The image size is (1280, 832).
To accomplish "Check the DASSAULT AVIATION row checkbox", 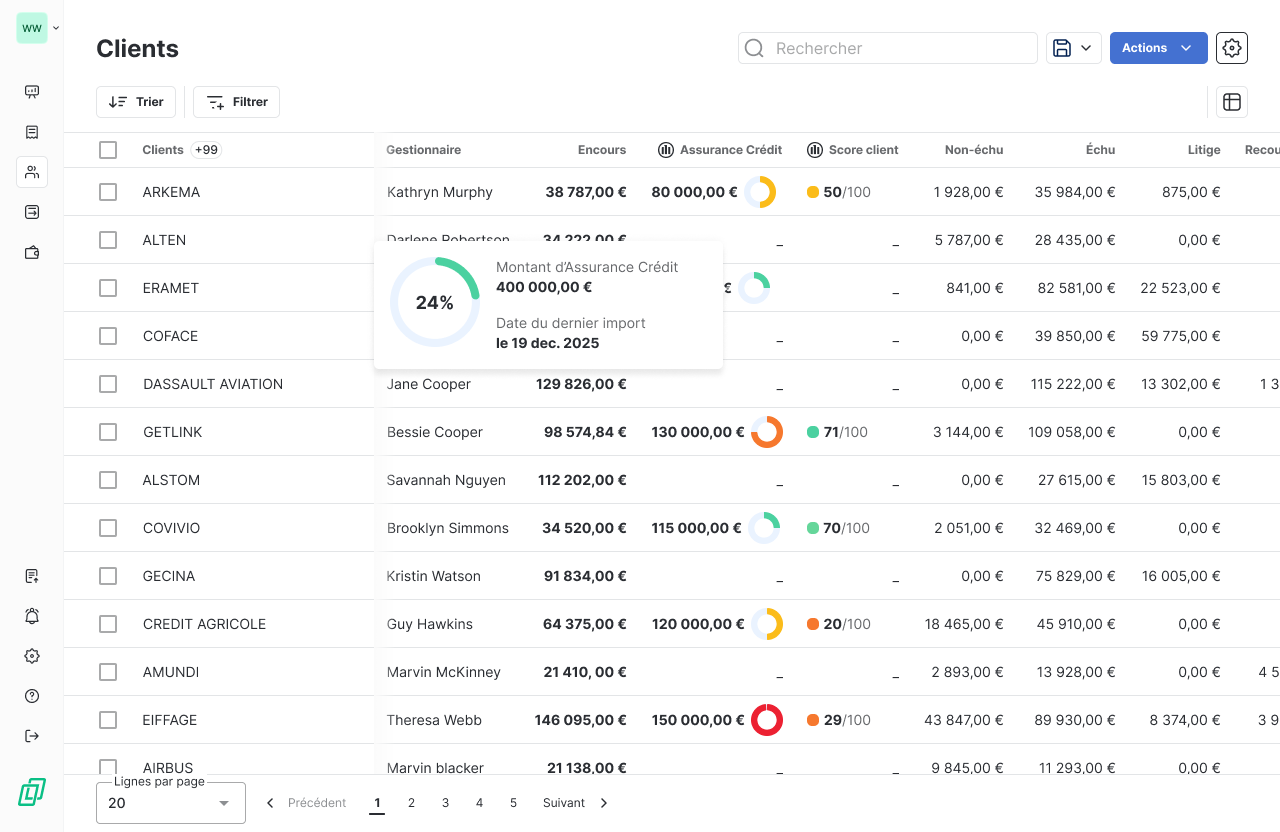I will click(108, 384).
